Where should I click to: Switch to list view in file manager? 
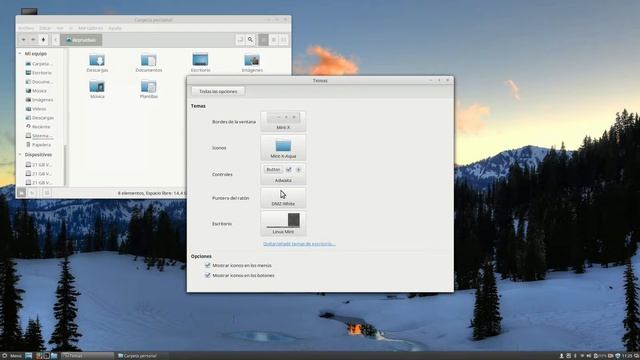pos(274,40)
